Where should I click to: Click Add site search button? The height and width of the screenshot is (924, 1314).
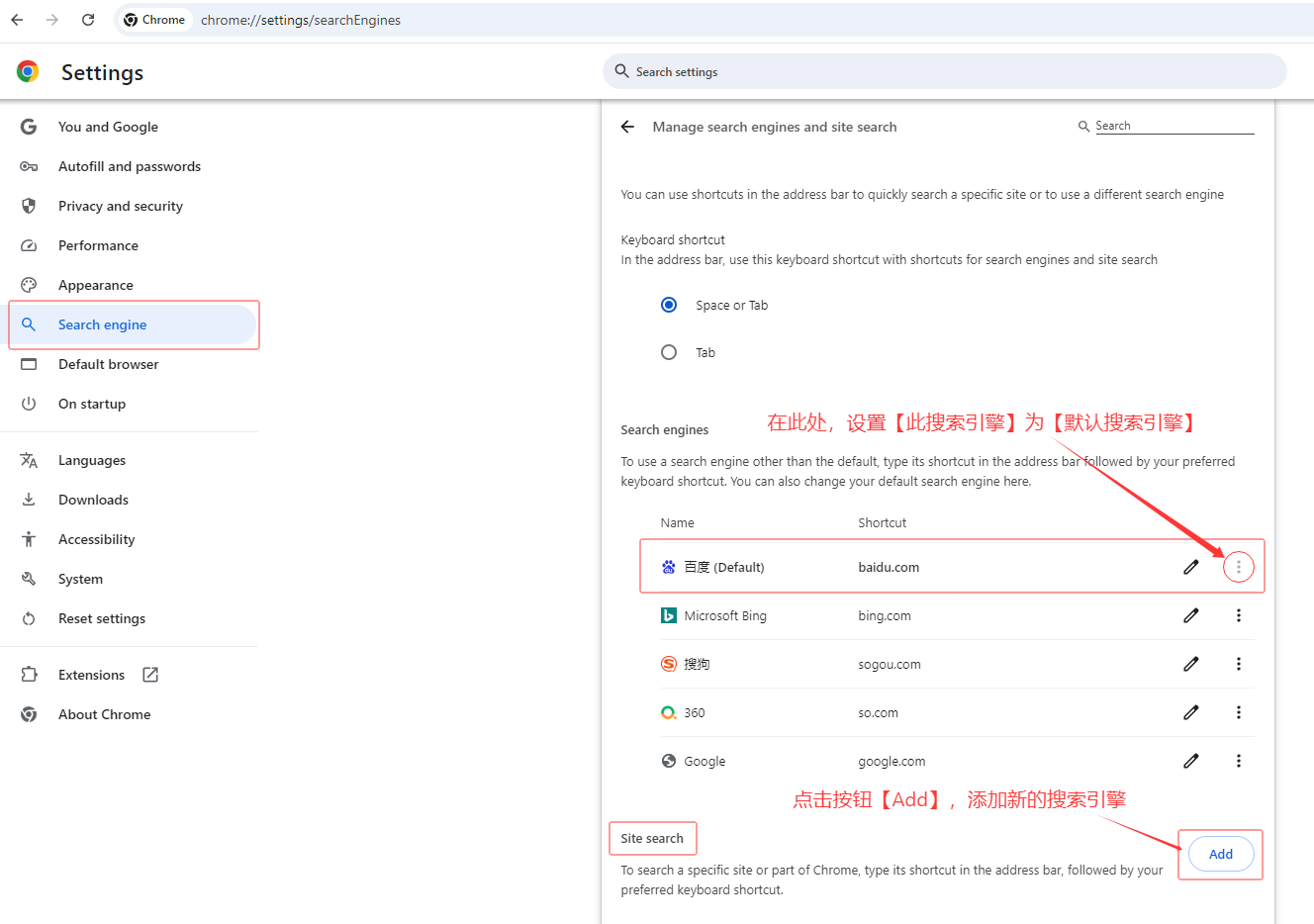[1221, 854]
